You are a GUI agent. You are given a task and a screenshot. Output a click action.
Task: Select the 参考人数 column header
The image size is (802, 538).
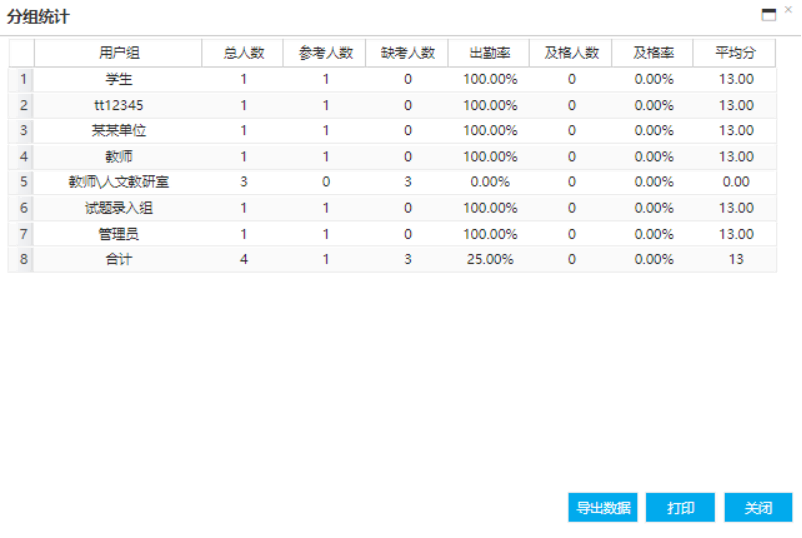(325, 53)
